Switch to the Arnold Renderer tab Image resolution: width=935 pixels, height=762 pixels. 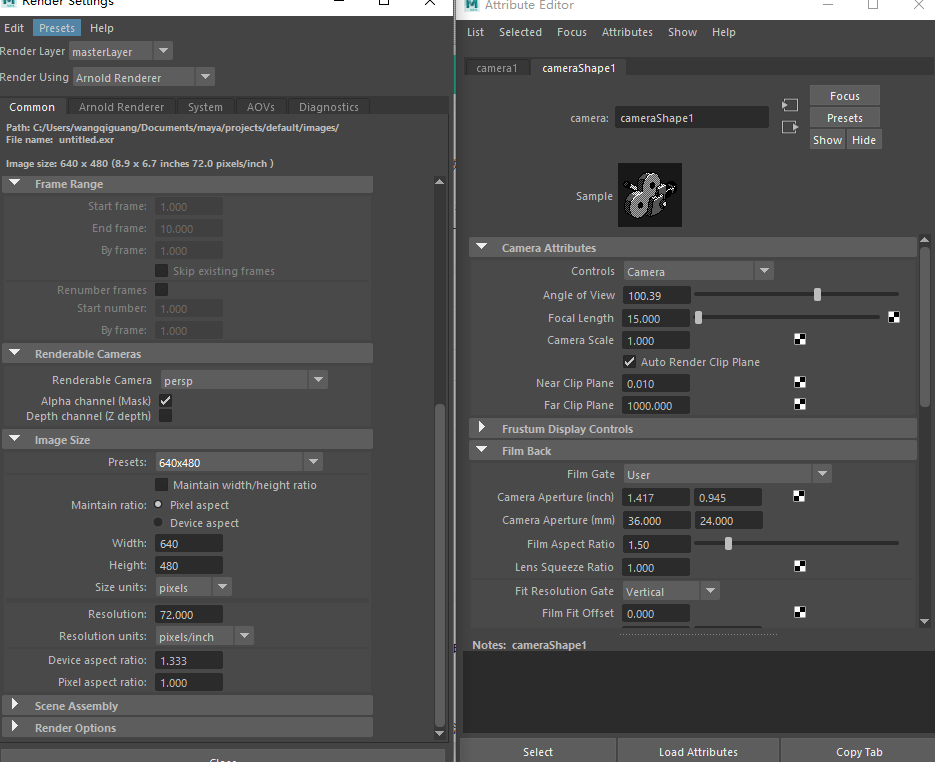tap(121, 107)
